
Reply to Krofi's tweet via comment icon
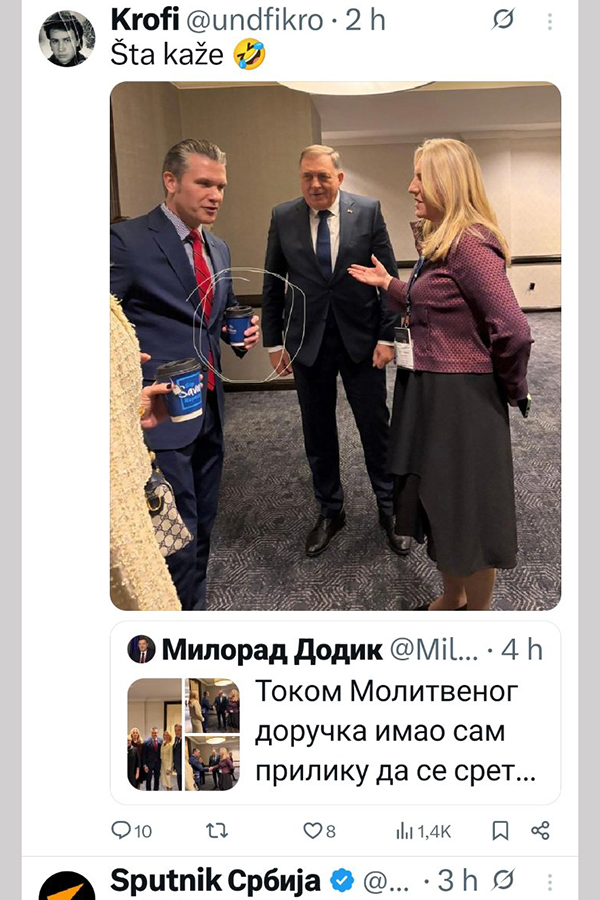[x=131, y=830]
